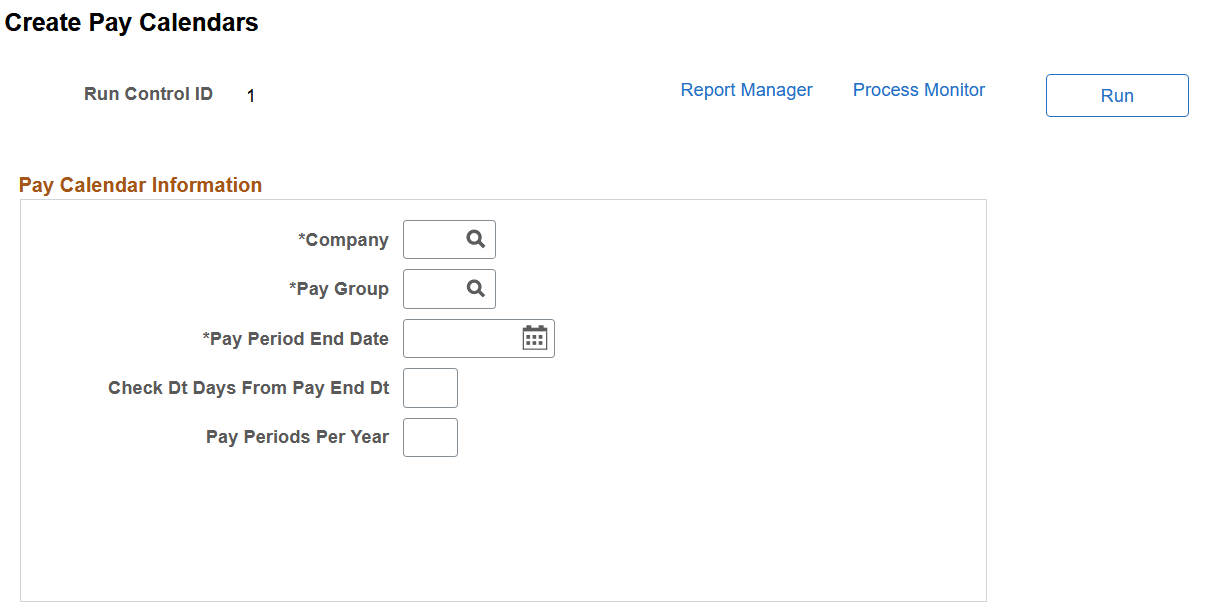Select the magnifier icon next to Pay Group
The height and width of the screenshot is (612, 1208).
[x=476, y=288]
